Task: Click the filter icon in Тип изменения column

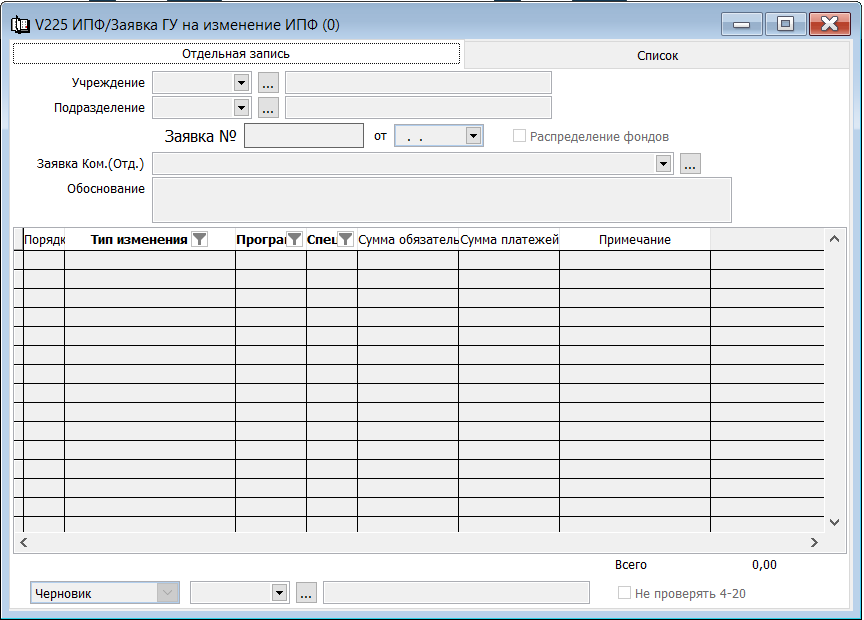Action: pos(200,239)
